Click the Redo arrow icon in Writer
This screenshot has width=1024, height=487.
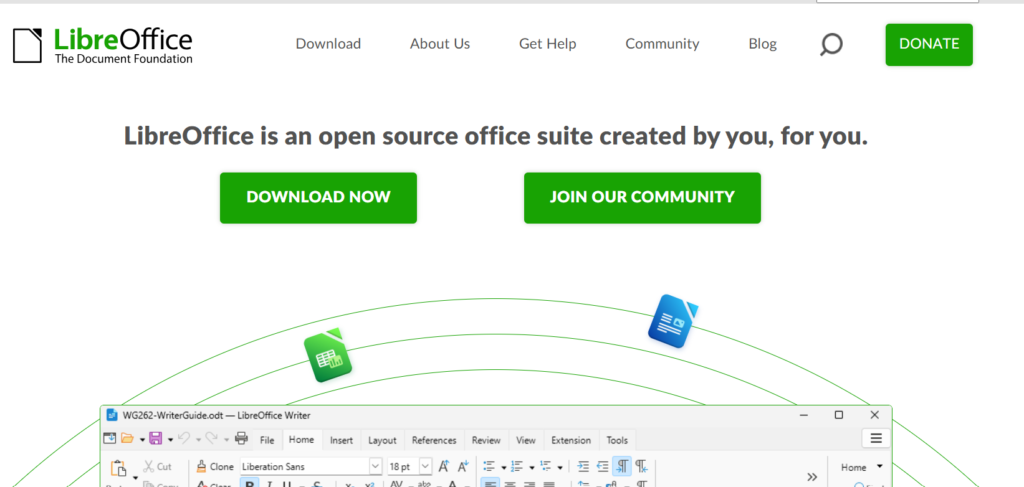coord(212,439)
